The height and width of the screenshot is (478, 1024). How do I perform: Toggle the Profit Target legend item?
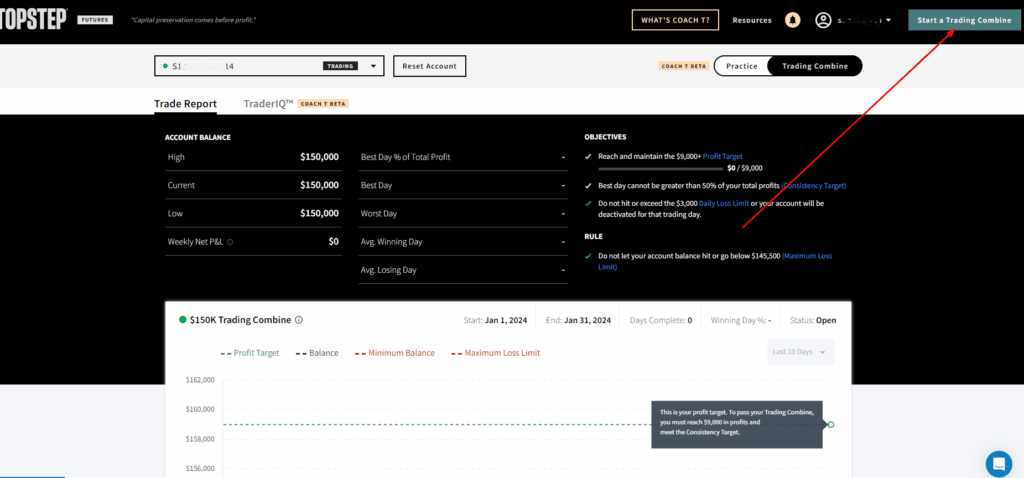click(250, 353)
